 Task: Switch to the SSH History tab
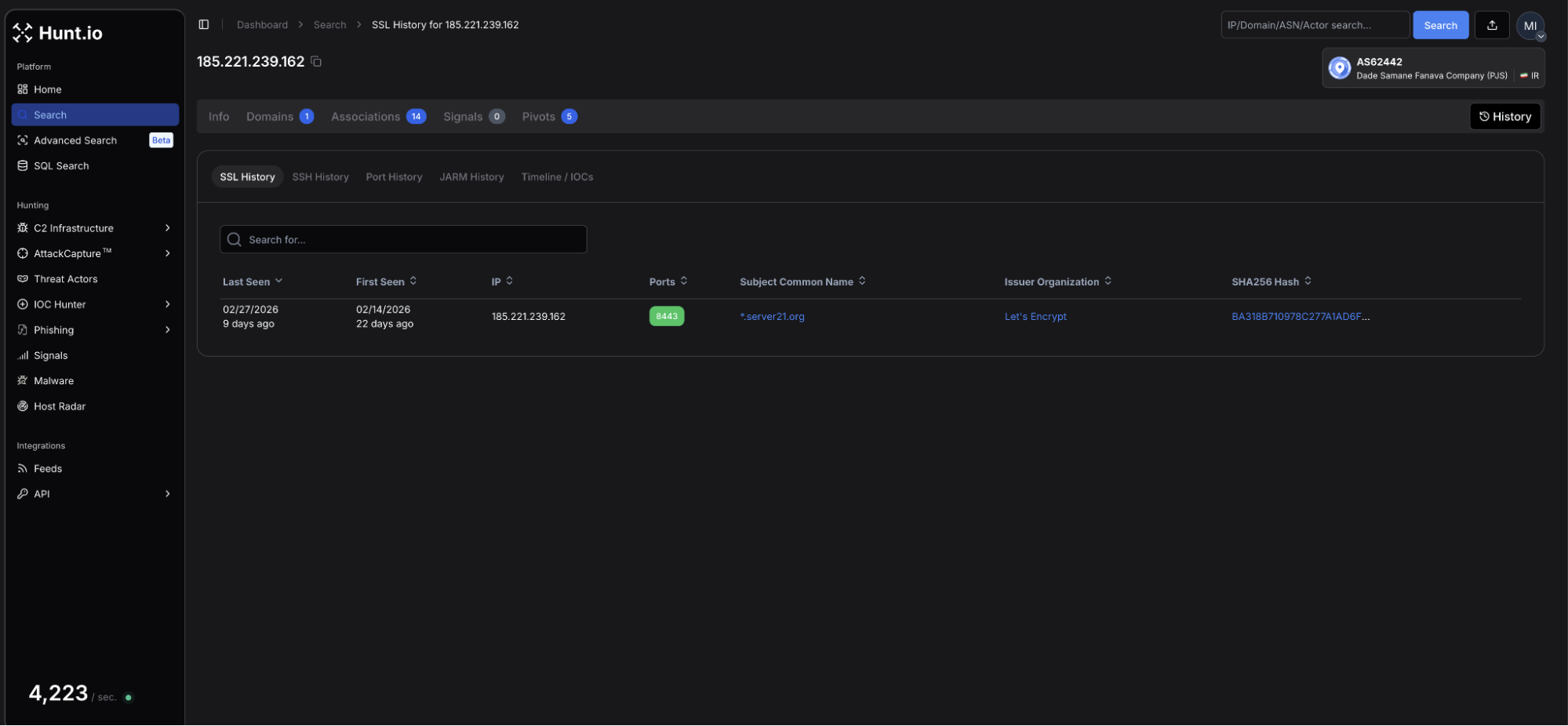pos(320,176)
